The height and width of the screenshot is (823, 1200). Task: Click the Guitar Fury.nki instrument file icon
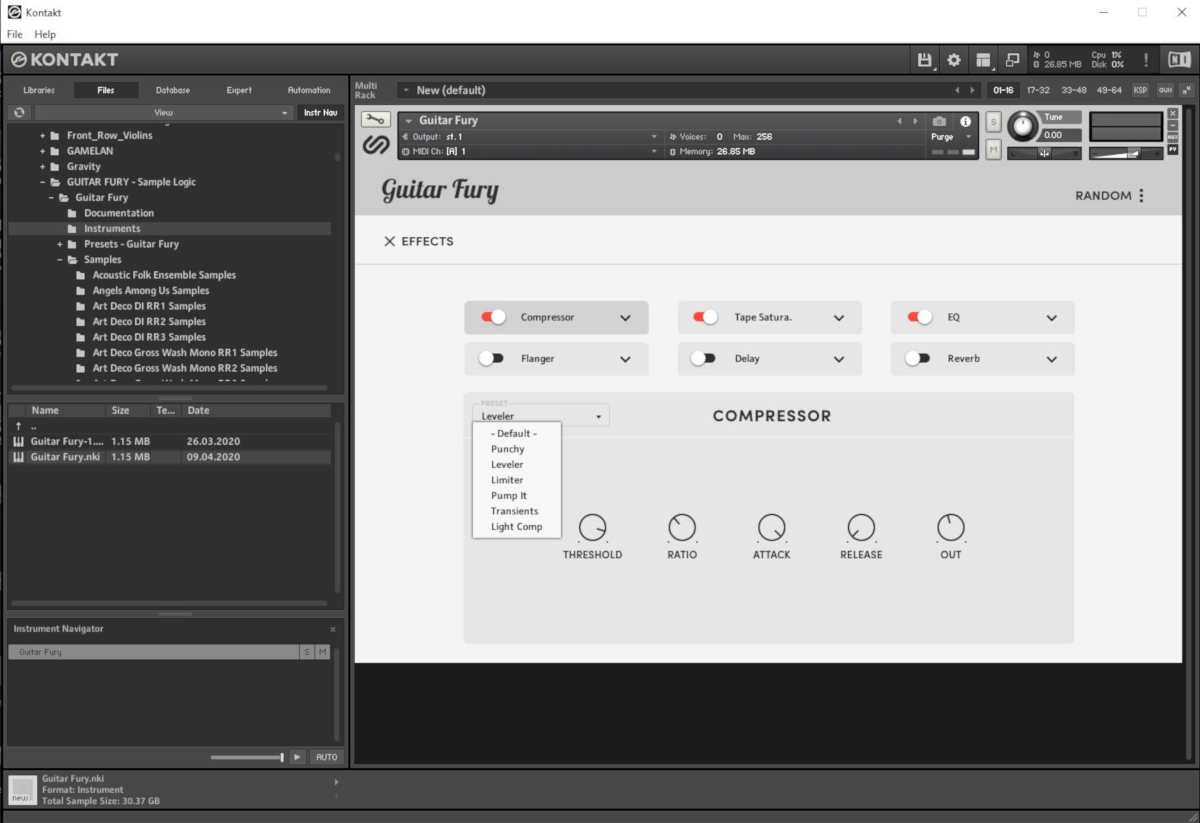tap(18, 457)
